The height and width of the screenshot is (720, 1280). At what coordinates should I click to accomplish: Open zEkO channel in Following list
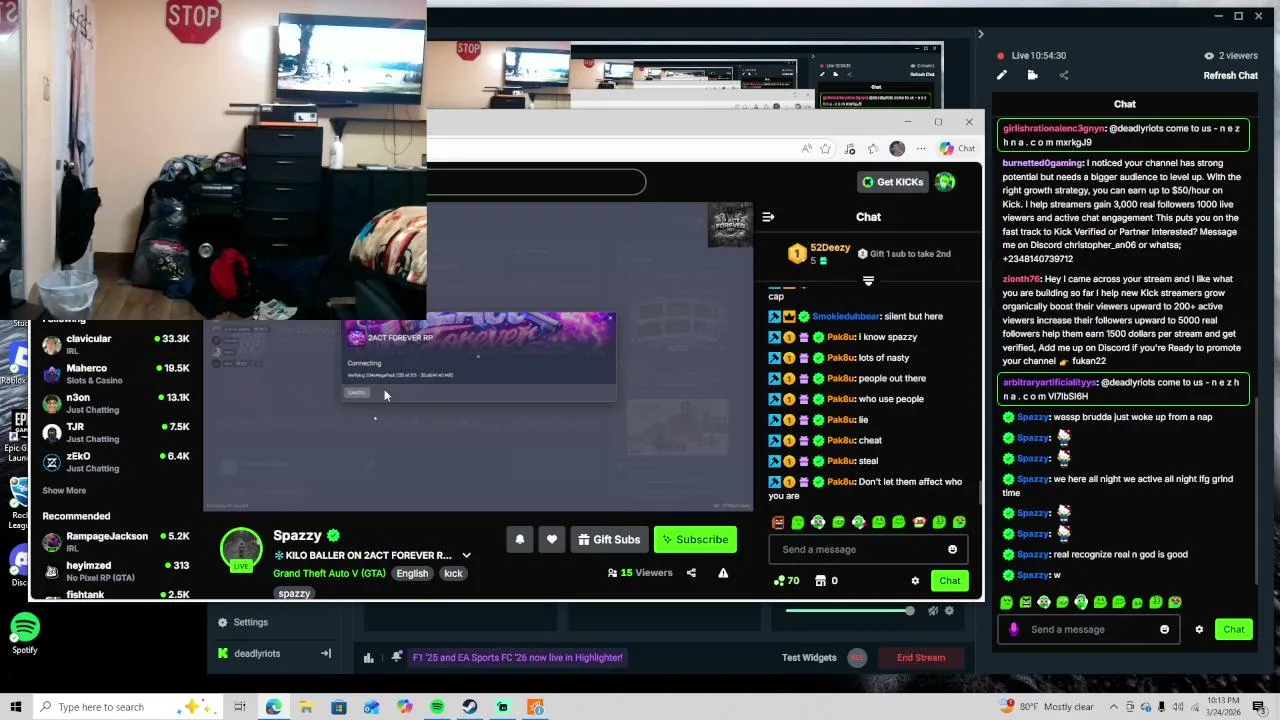pyautogui.click(x=115, y=462)
